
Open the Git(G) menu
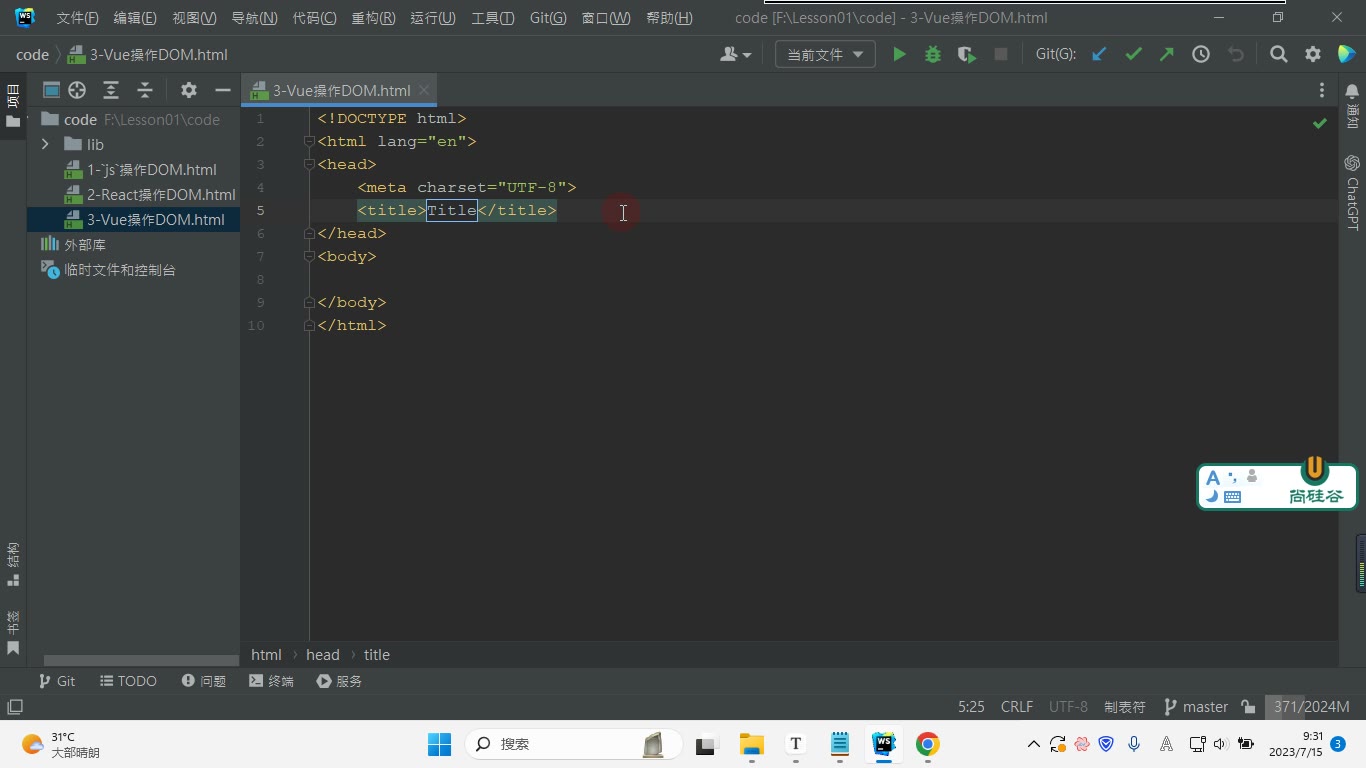click(547, 18)
